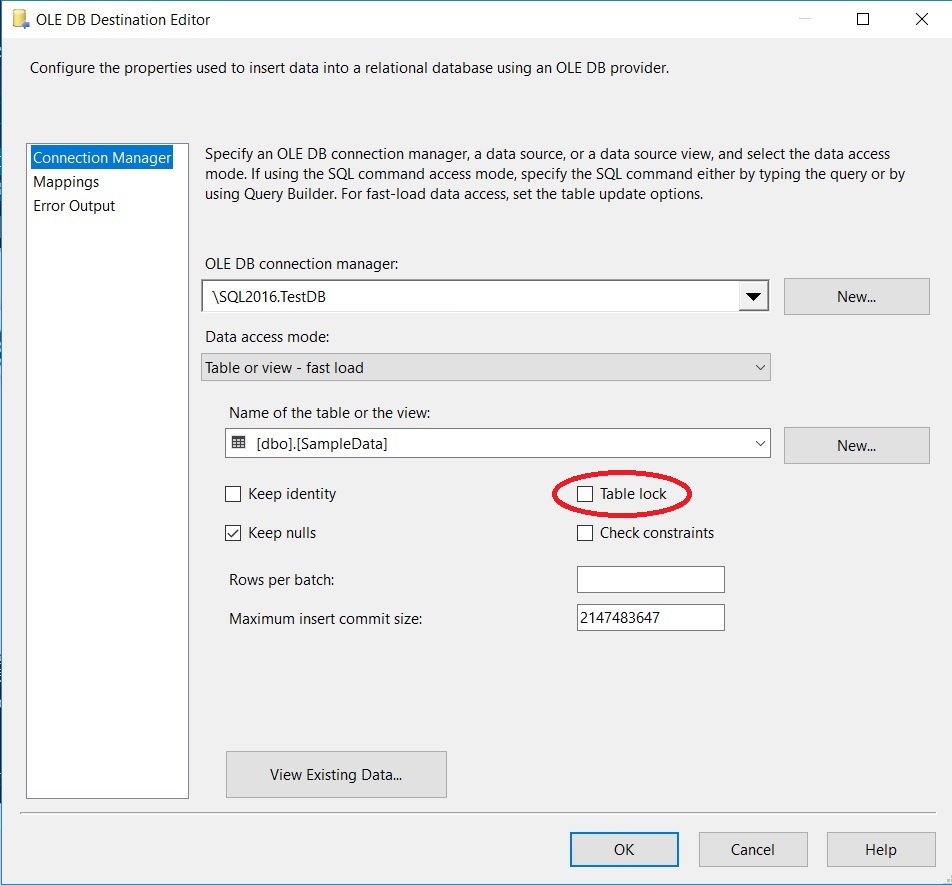
Task: Click into the Rows per batch field
Action: point(650,580)
